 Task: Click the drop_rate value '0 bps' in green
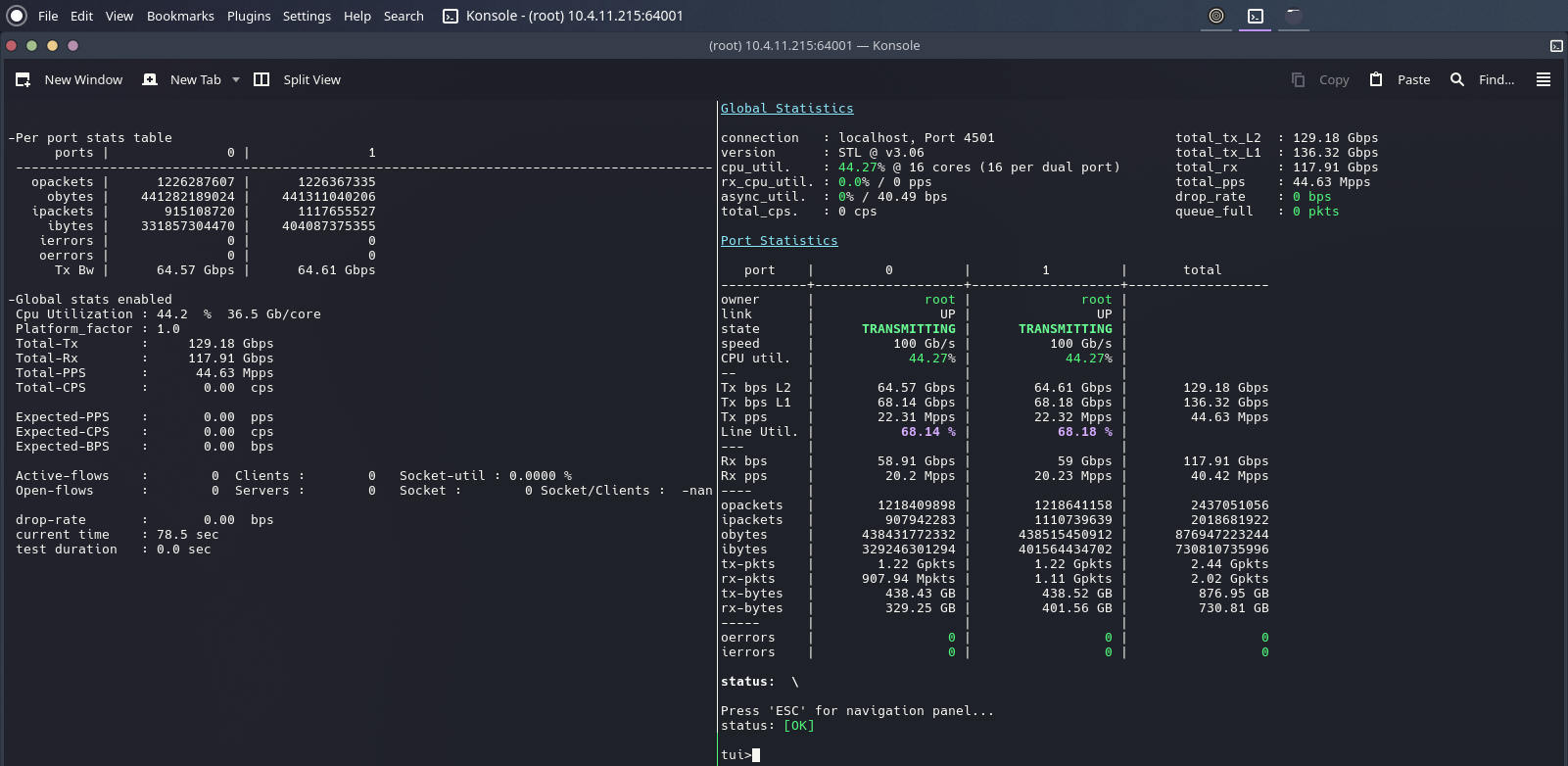pyautogui.click(x=1312, y=197)
